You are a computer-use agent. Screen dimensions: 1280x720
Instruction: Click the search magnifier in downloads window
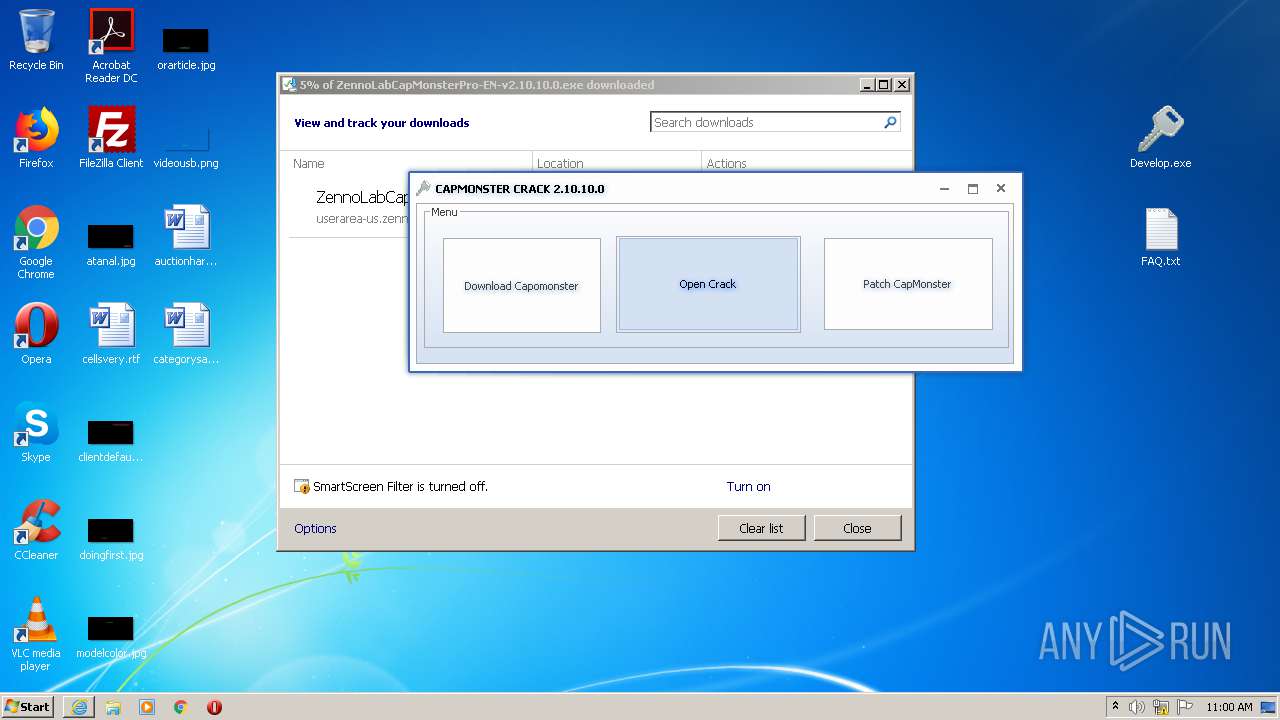[x=890, y=122]
